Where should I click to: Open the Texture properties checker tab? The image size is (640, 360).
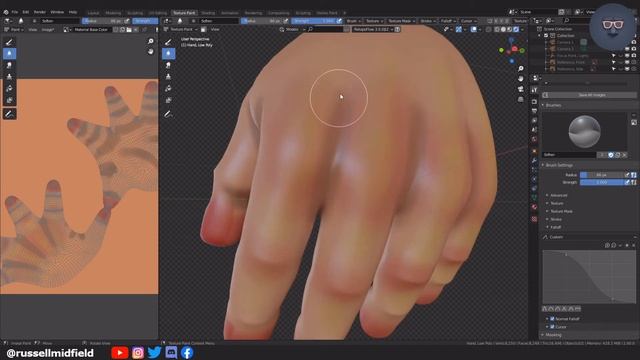point(534,219)
